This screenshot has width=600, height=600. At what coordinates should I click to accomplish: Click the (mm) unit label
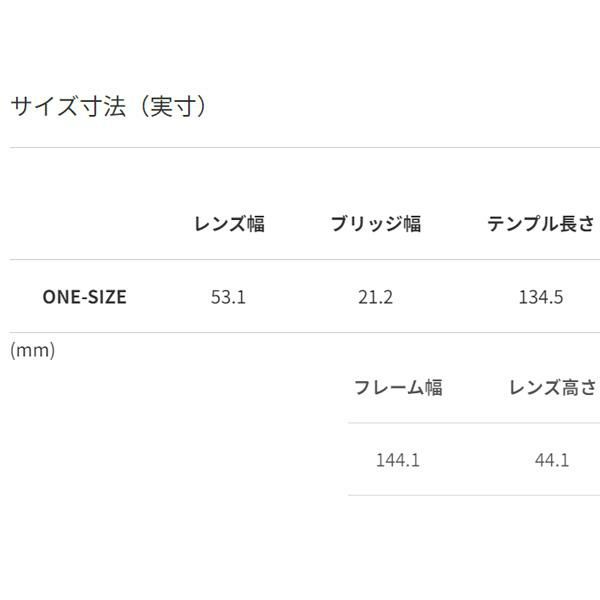tap(33, 350)
